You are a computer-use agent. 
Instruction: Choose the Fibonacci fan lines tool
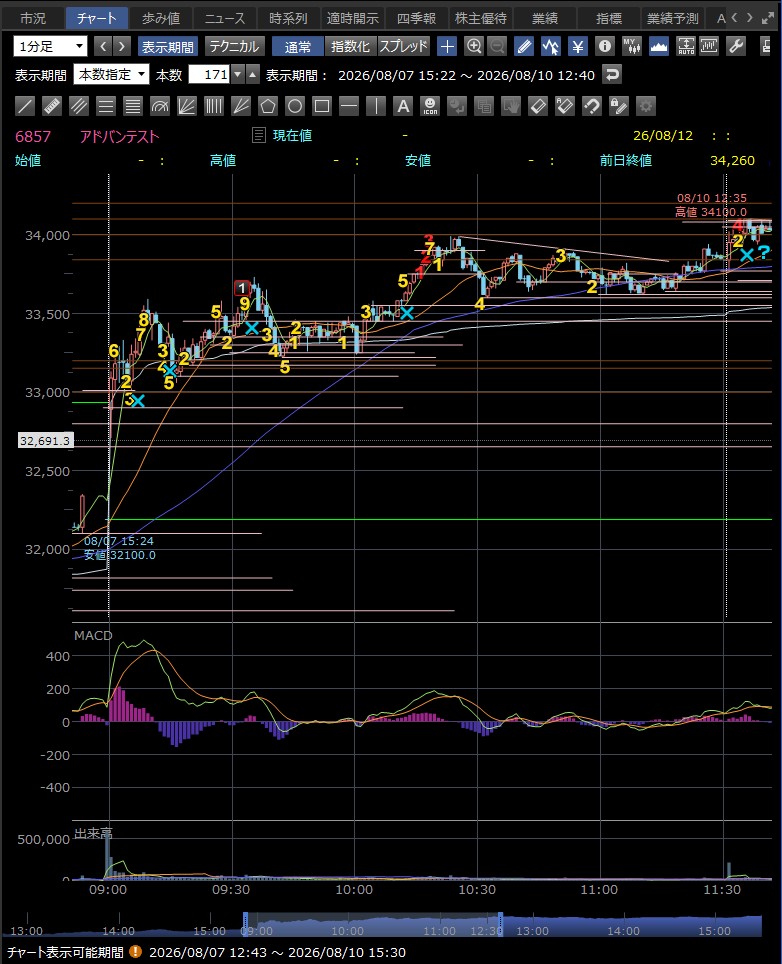pyautogui.click(x=187, y=106)
